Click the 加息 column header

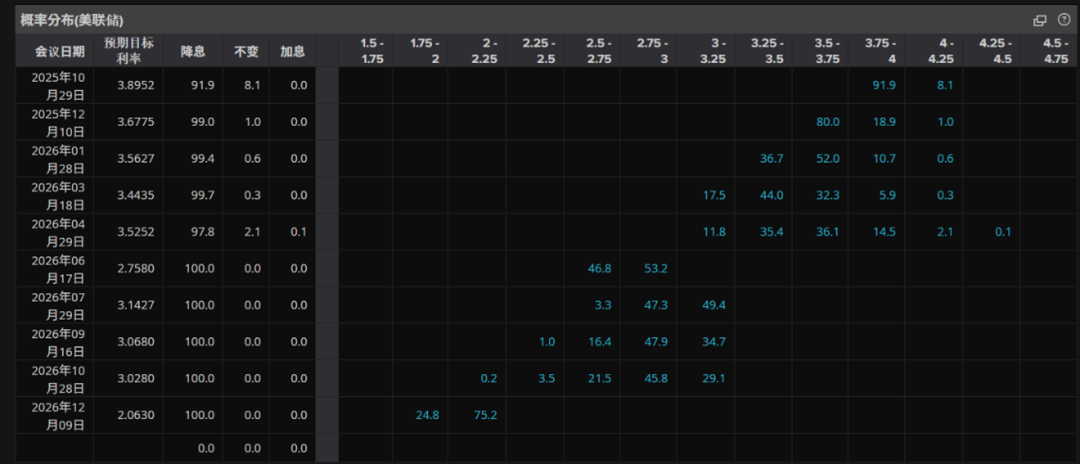tap(292, 51)
